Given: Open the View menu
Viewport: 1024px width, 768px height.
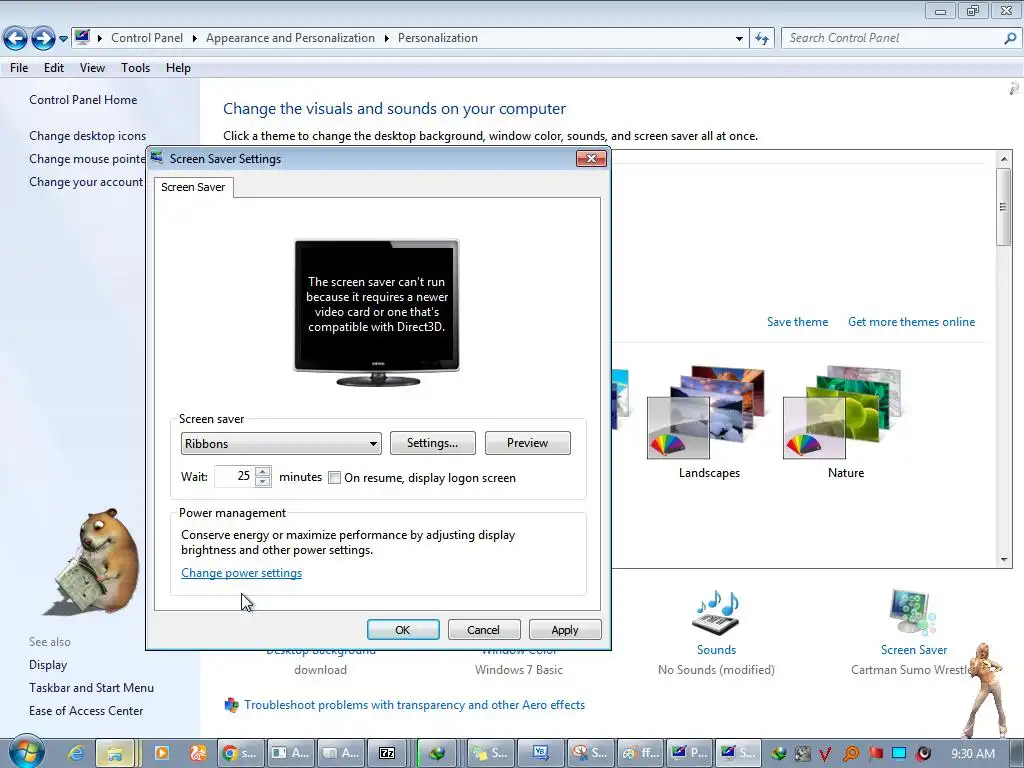Looking at the screenshot, I should (92, 68).
